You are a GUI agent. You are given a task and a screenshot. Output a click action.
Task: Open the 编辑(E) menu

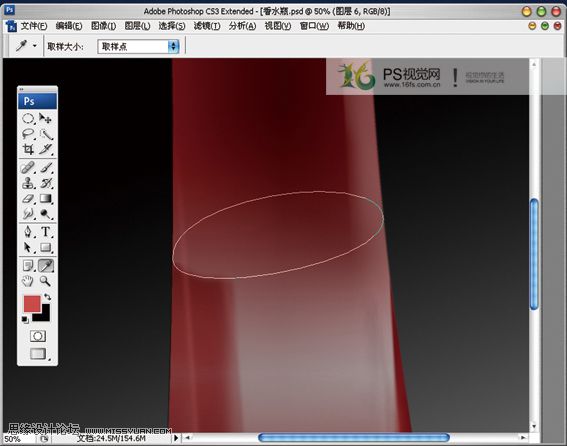(69, 26)
